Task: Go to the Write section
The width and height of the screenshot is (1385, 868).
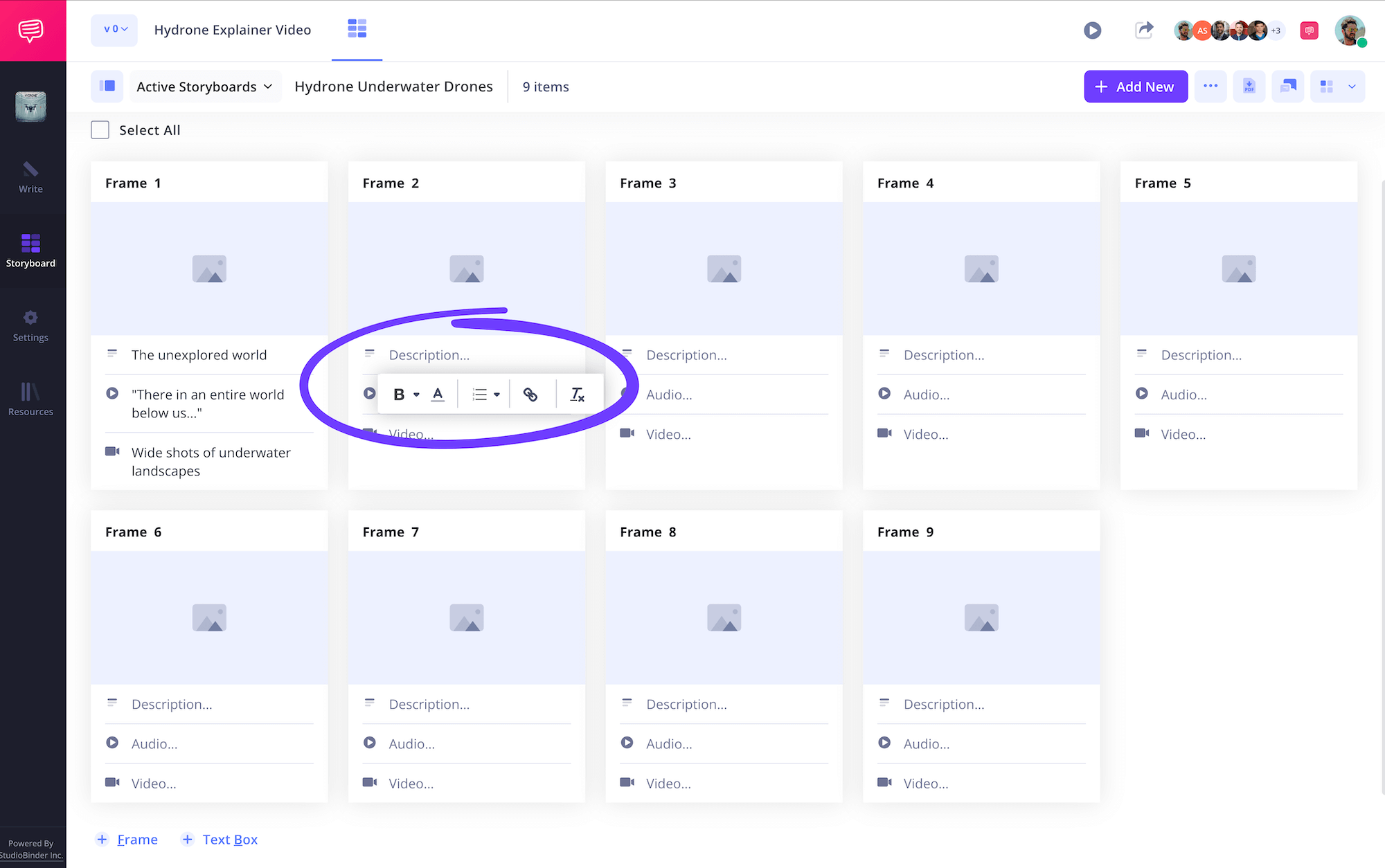Action: tap(30, 177)
